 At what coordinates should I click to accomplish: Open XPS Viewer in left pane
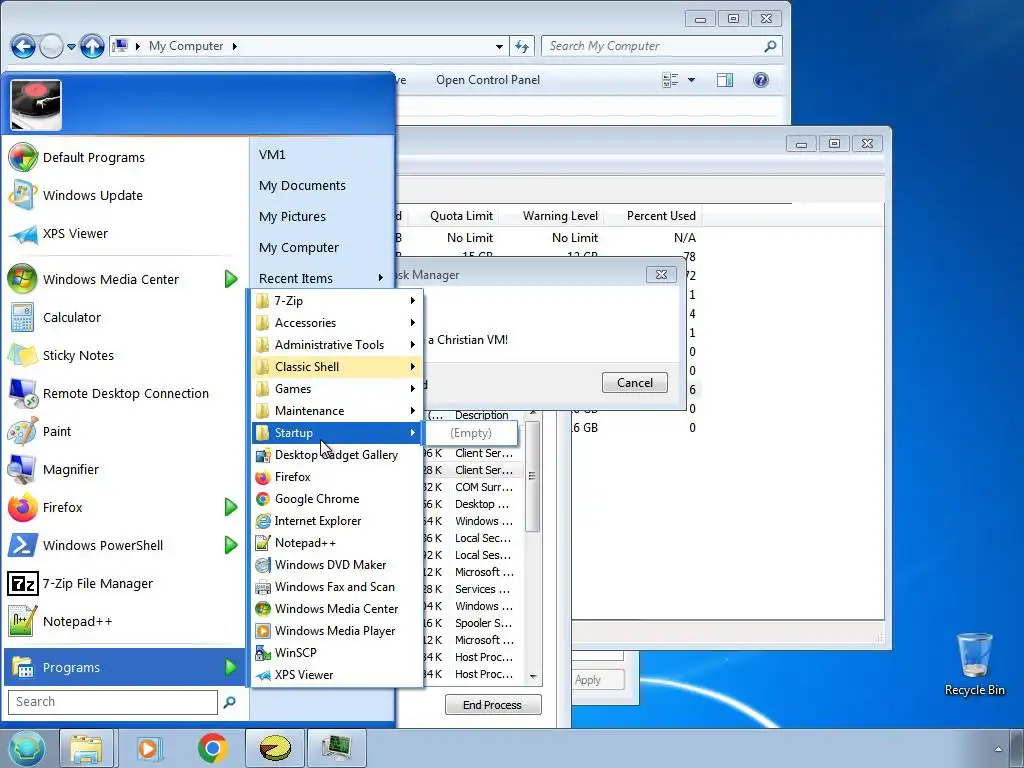click(124, 233)
